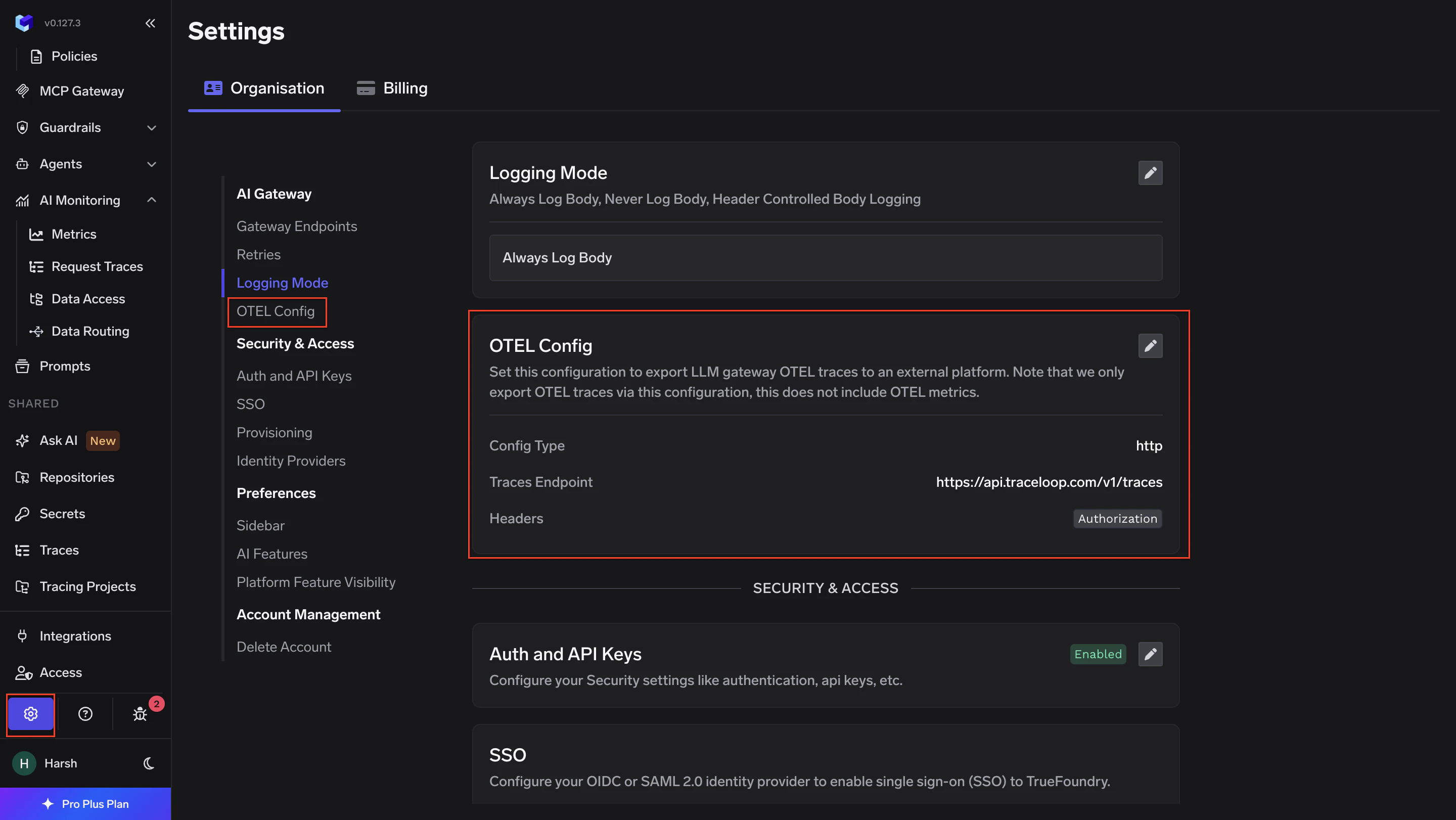Click the New badge beside Ask AI

[102, 441]
